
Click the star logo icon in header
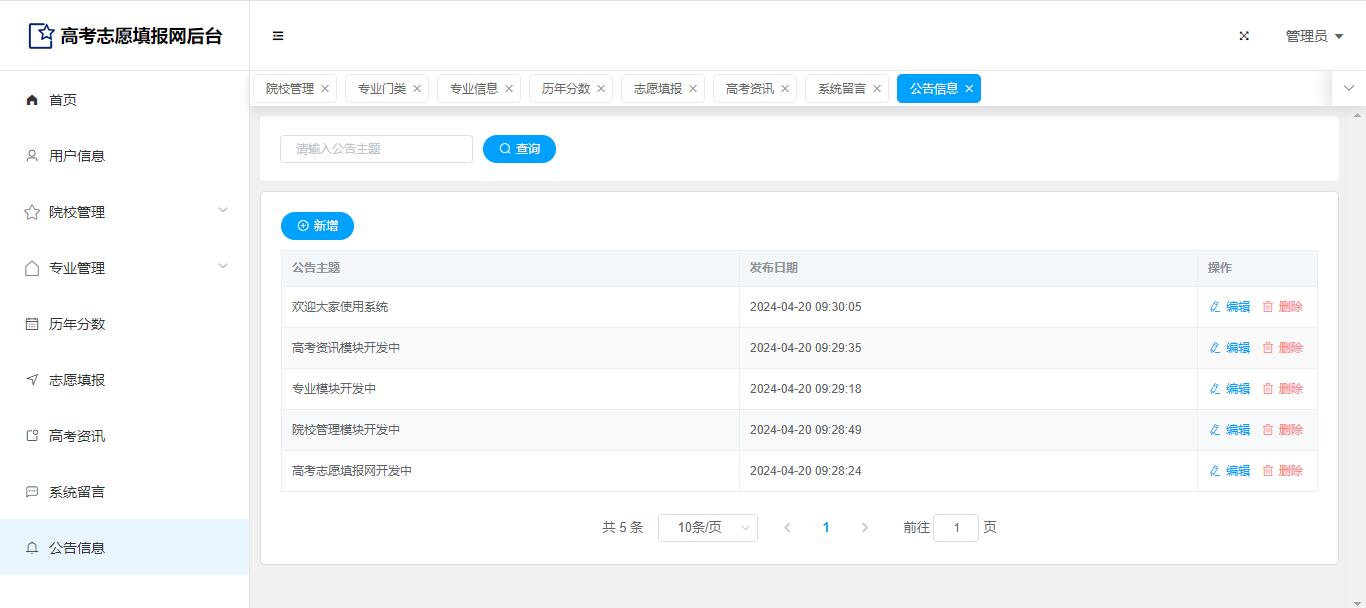click(x=41, y=36)
